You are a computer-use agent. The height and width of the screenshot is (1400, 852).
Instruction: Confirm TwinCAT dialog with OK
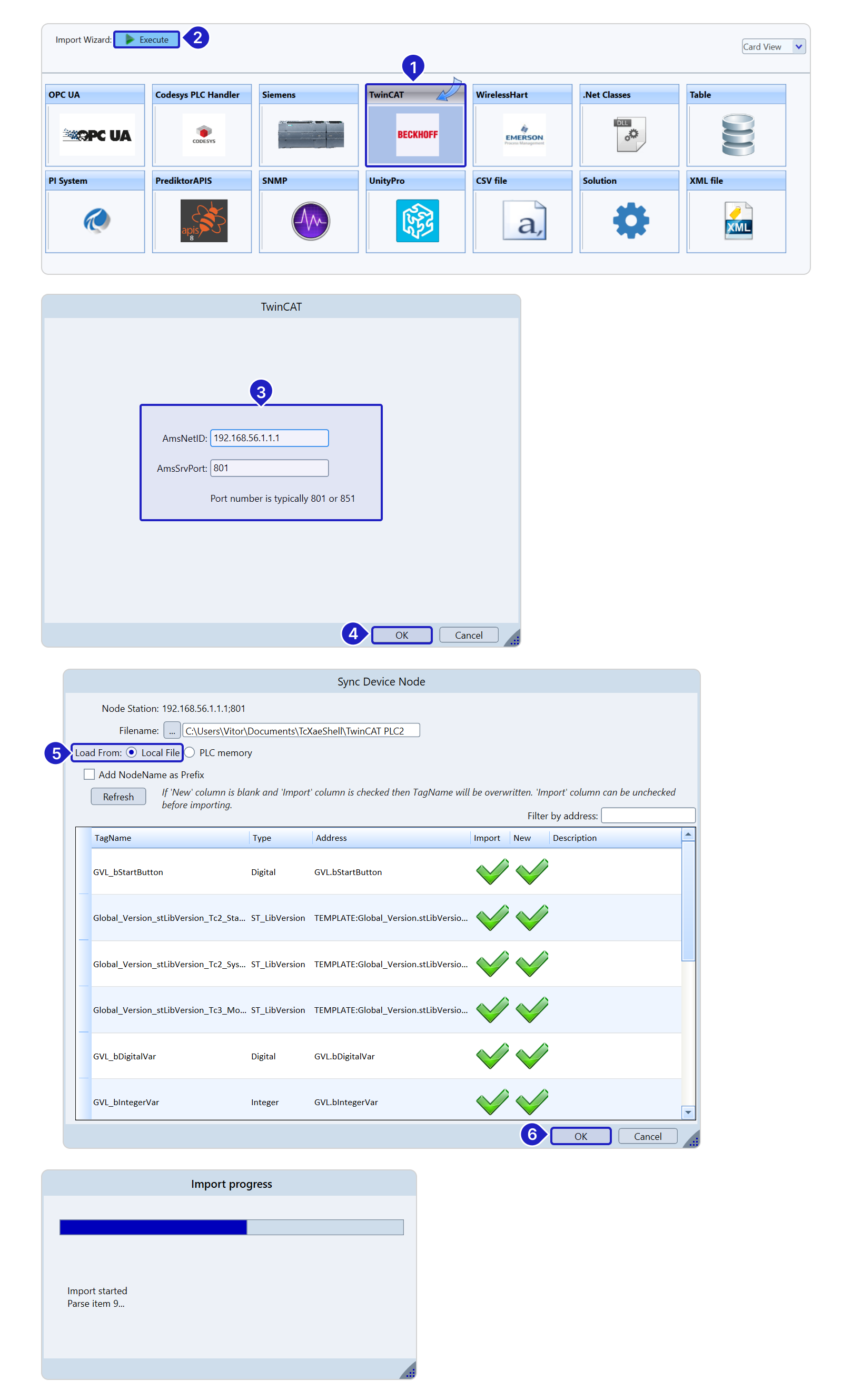402,635
